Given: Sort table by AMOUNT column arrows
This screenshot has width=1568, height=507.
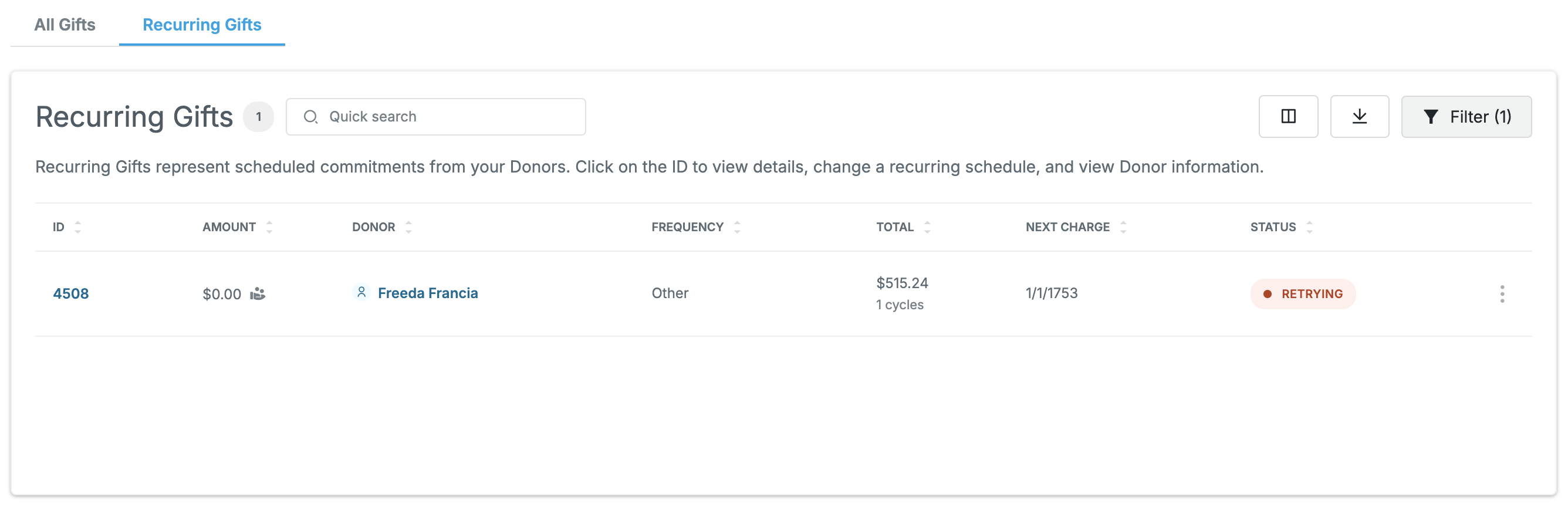Looking at the screenshot, I should point(269,227).
